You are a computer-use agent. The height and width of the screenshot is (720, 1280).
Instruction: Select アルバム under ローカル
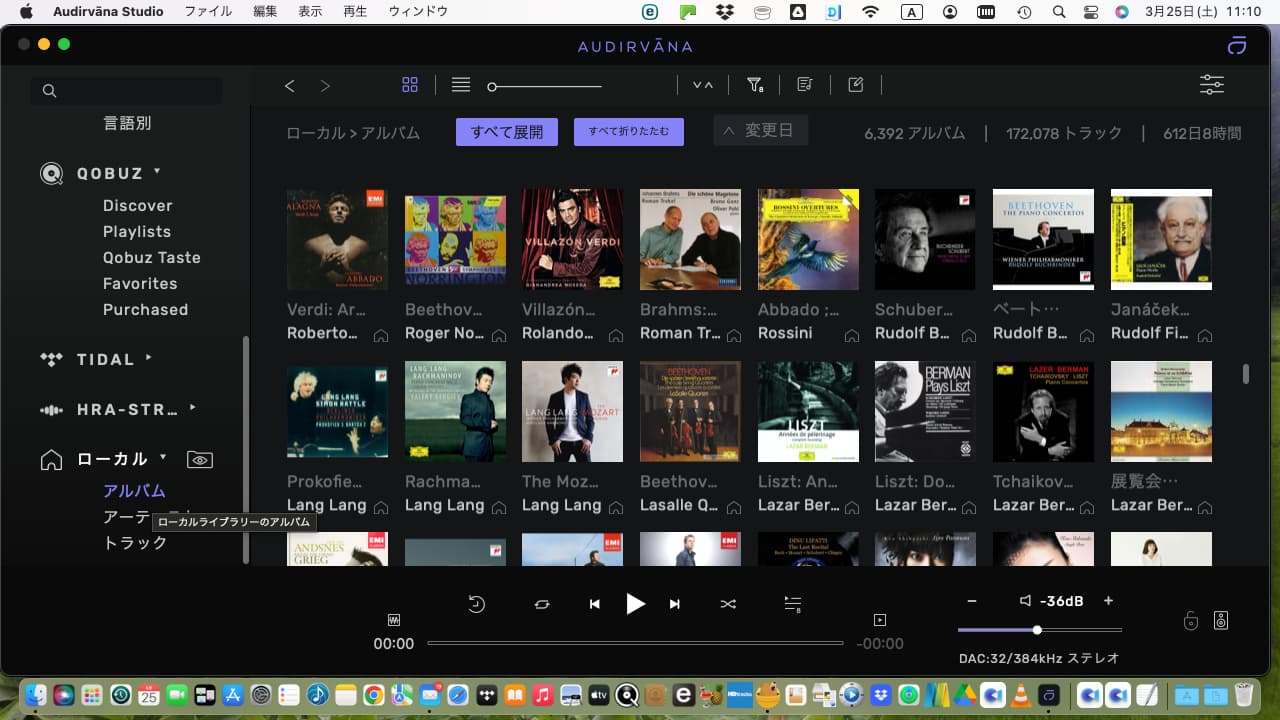coord(135,491)
